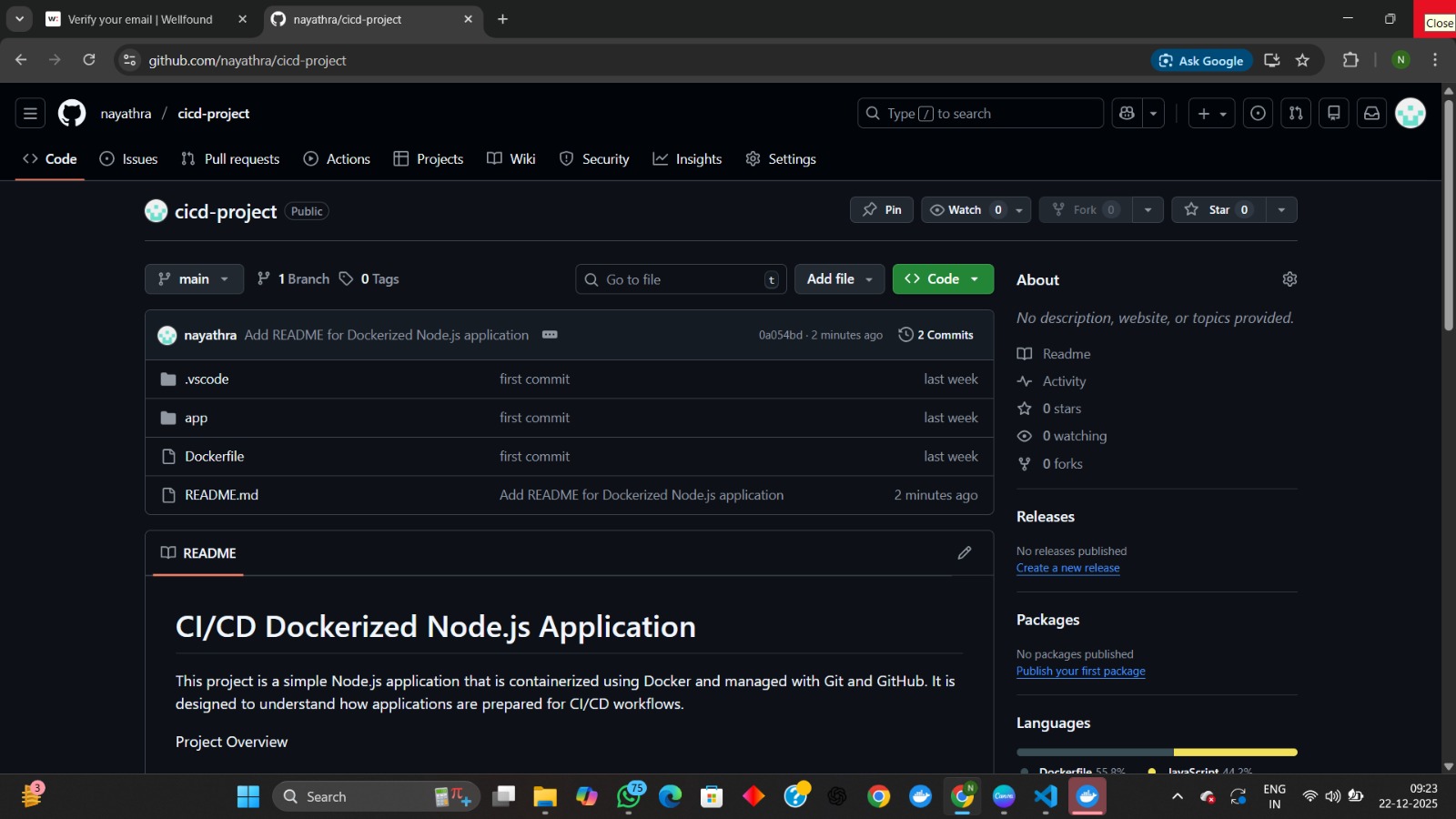
Task: Open the 1 Branch link
Action: pos(293,279)
